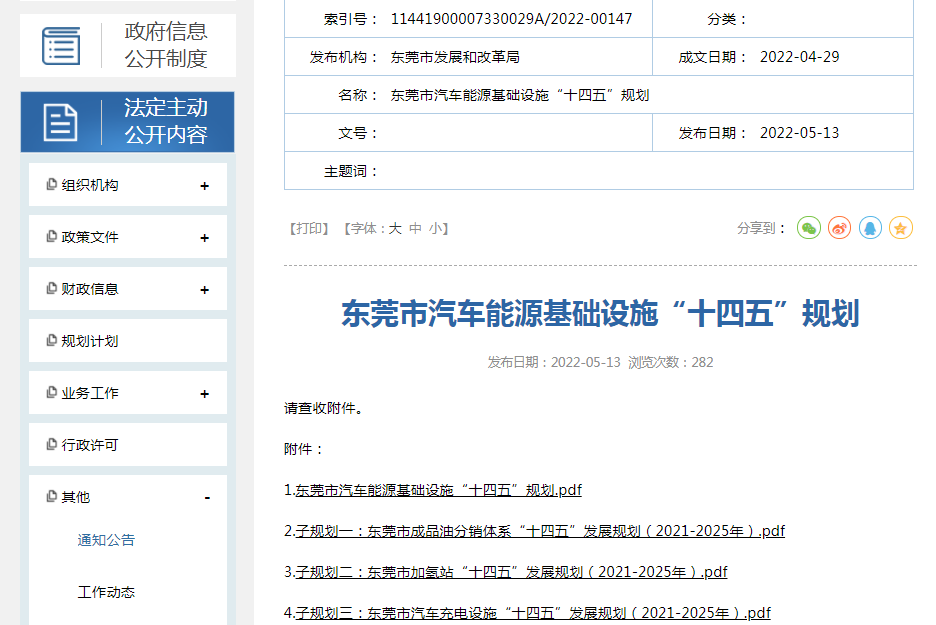Open attachment 1: 东莞市汽车能源基础设施“十四五”规划.pdf
This screenshot has height=625, width=936.
(440, 490)
